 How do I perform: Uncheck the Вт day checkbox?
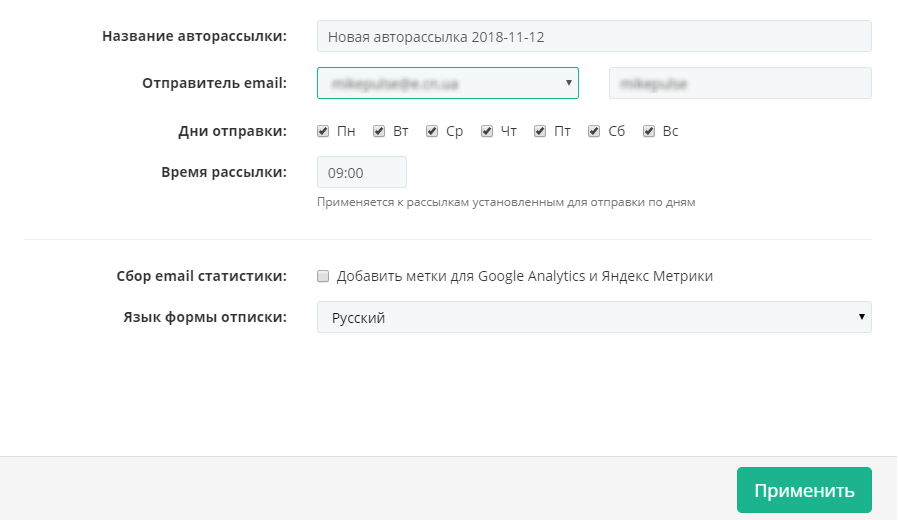coord(379,131)
